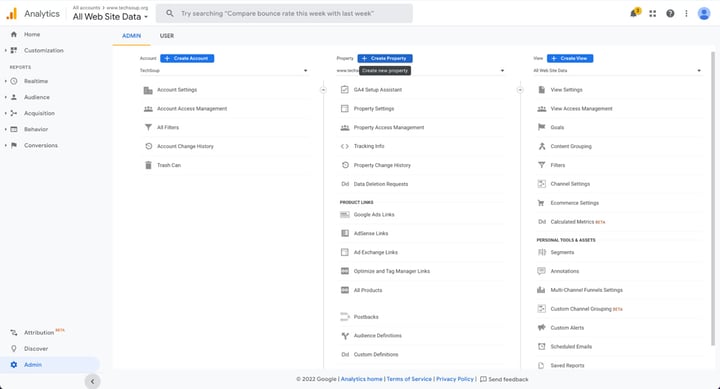Image resolution: width=720 pixels, height=389 pixels.
Task: Click the Admin gear icon in sidebar
Action: (x=14, y=365)
